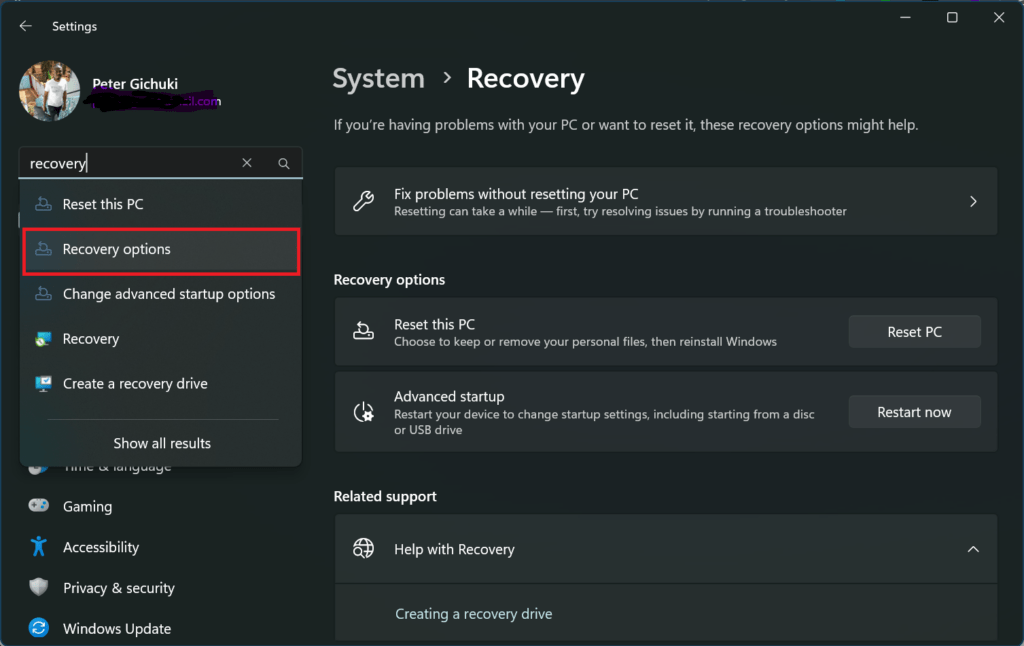Click Peter Gichuki's profile picture
This screenshot has height=646, width=1024.
click(x=49, y=90)
